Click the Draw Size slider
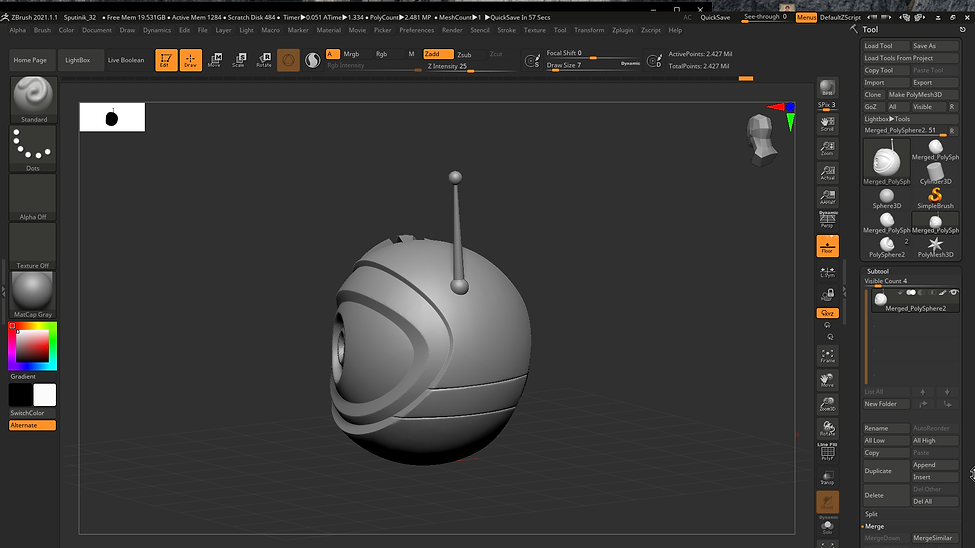Screen dimensions: 975x548 (593, 65)
